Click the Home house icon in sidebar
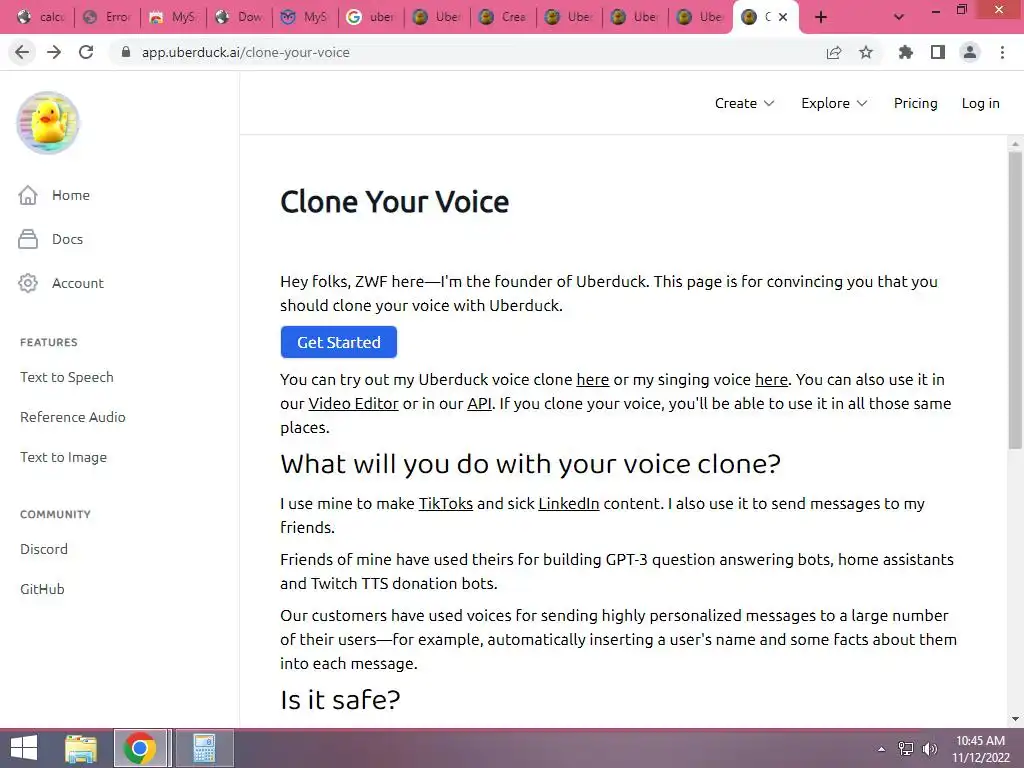 (x=28, y=195)
